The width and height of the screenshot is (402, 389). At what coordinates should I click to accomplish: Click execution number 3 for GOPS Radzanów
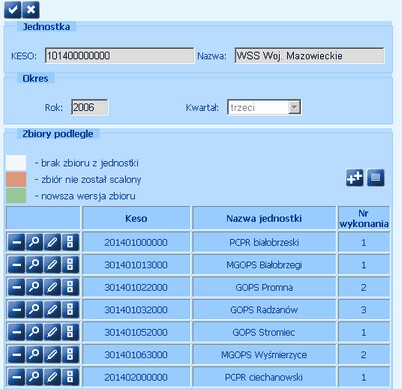pos(364,310)
